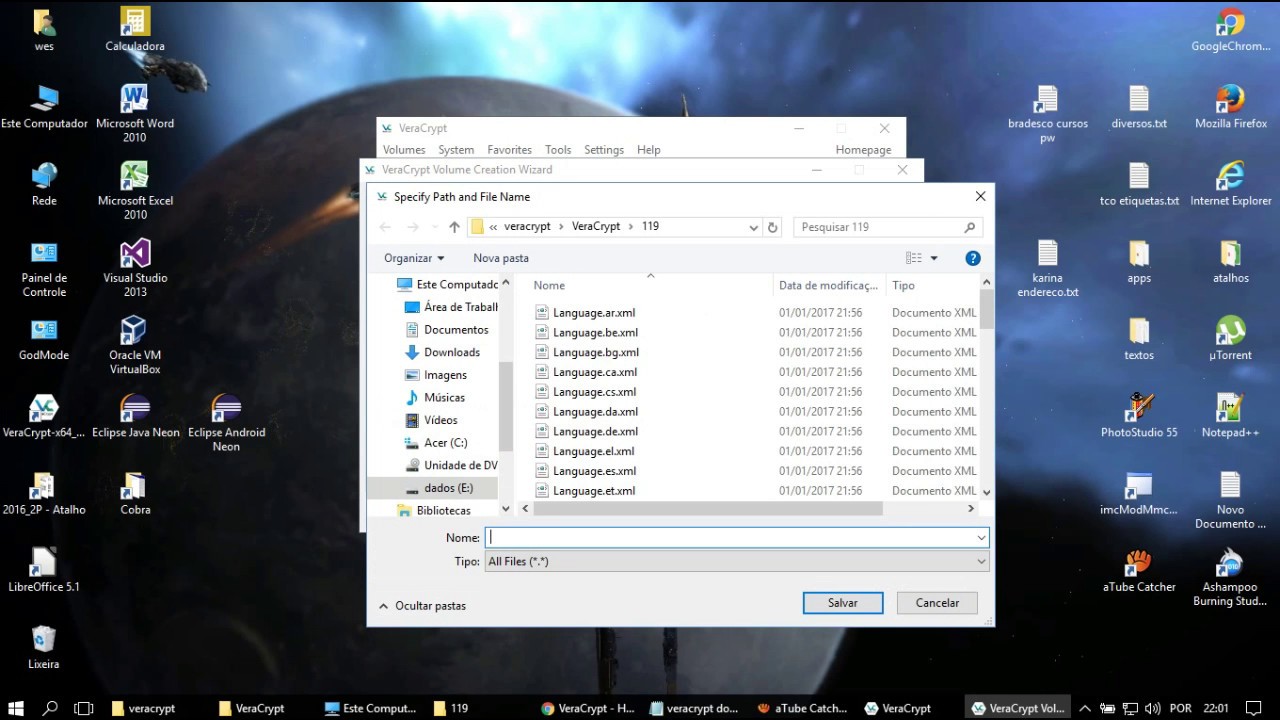The width and height of the screenshot is (1280, 720).
Task: Click Nova pasta in the dialog toolbar
Action: tap(501, 258)
